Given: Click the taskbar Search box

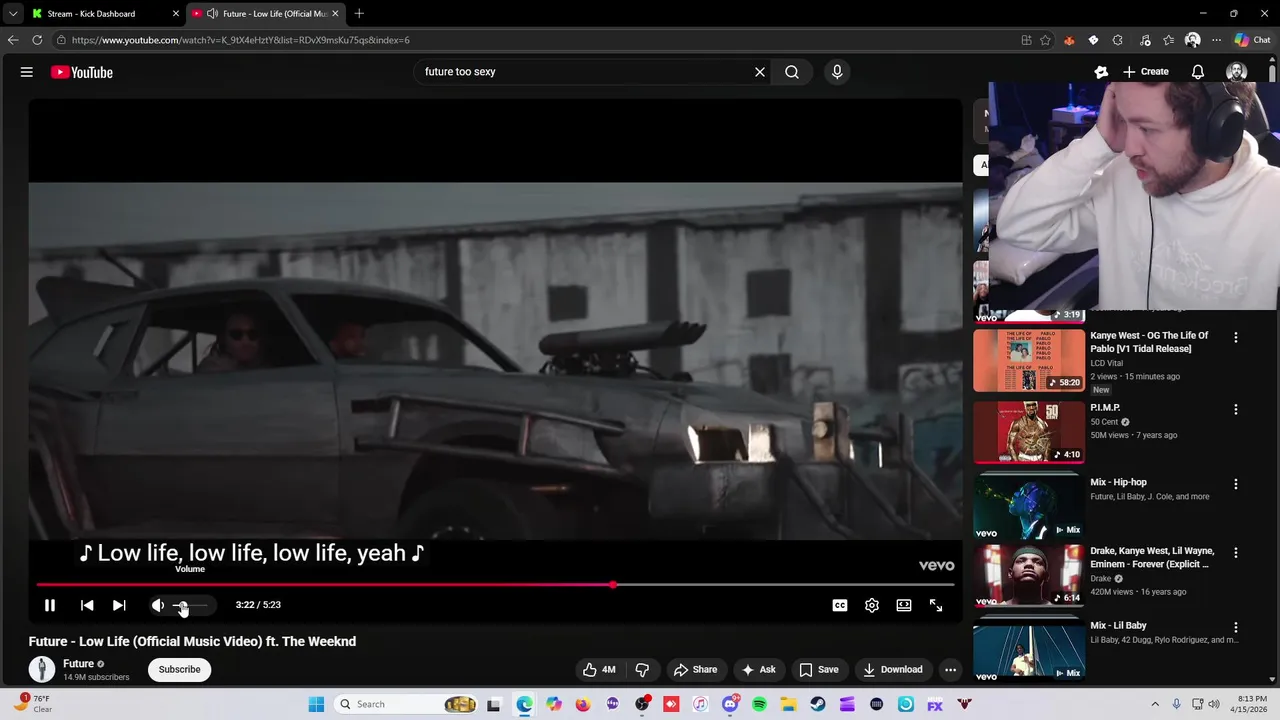Looking at the screenshot, I should click(405, 704).
